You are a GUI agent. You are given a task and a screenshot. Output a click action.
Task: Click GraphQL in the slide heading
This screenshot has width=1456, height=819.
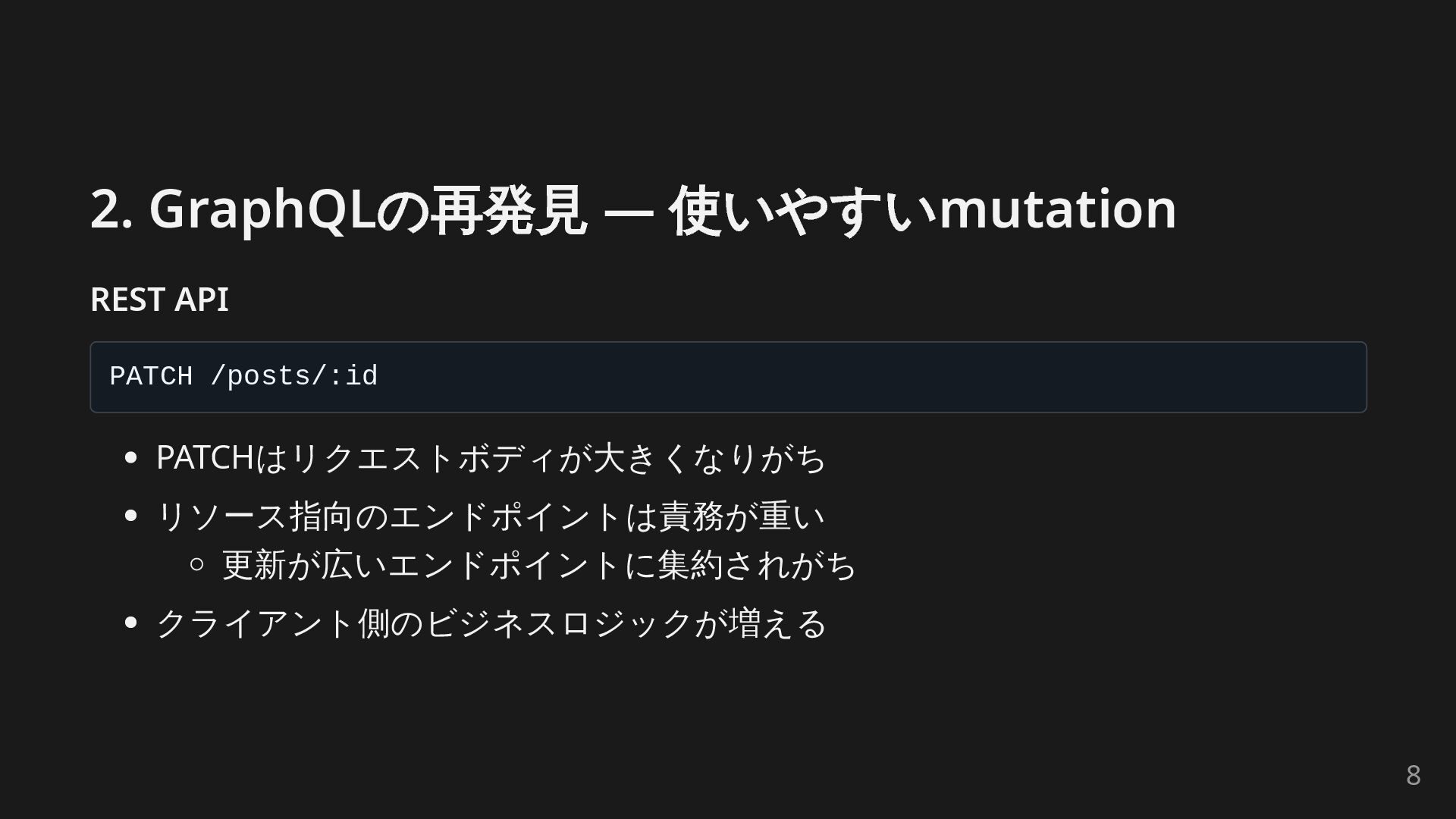tap(263, 209)
